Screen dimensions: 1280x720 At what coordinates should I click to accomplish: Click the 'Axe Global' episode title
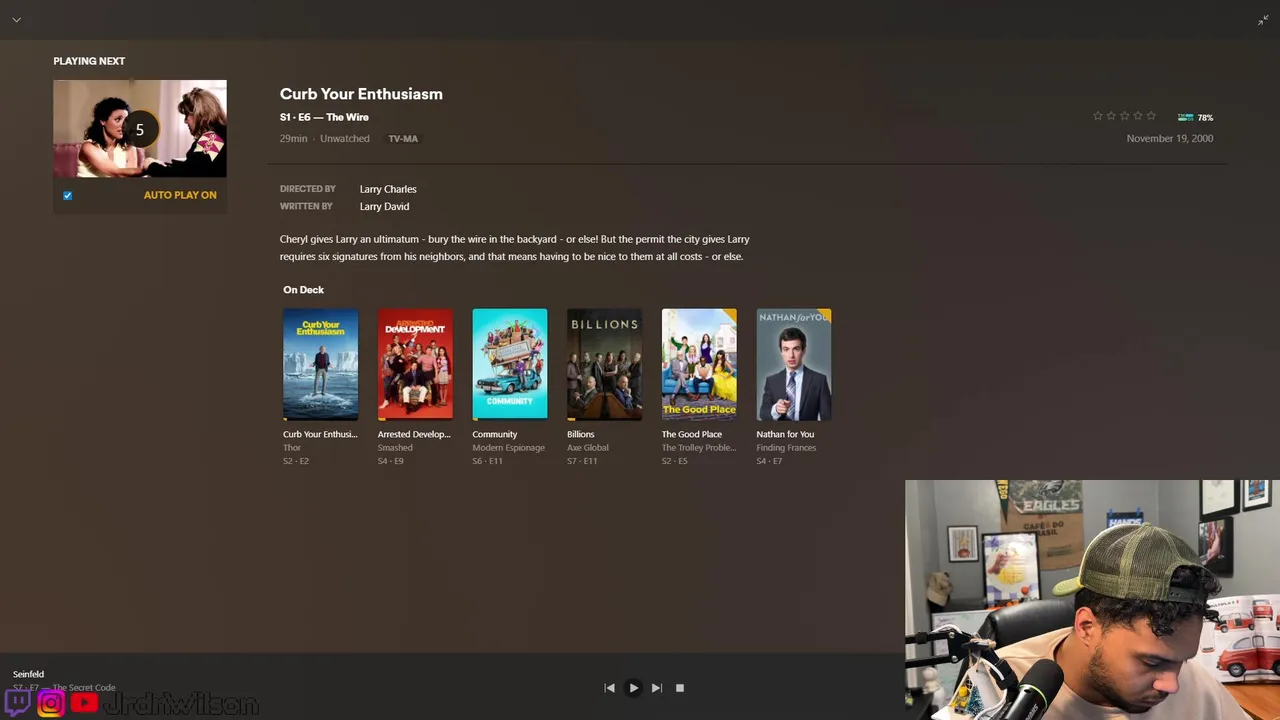tap(588, 448)
